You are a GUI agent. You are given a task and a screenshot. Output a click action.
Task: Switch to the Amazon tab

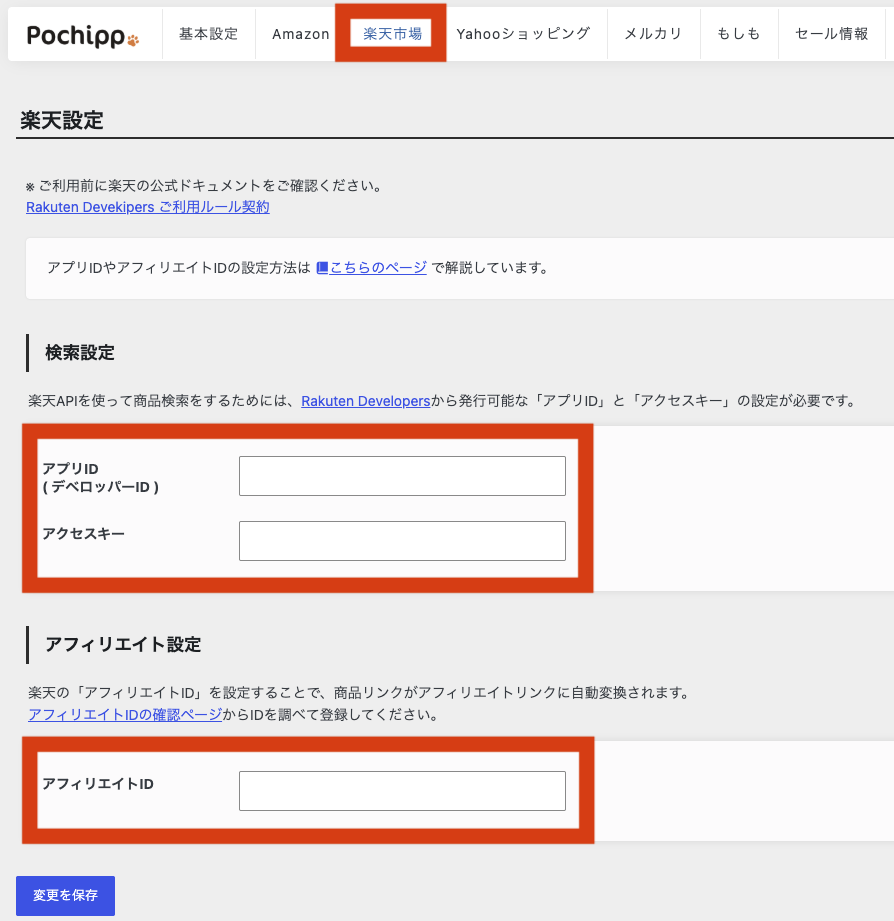coord(301,34)
